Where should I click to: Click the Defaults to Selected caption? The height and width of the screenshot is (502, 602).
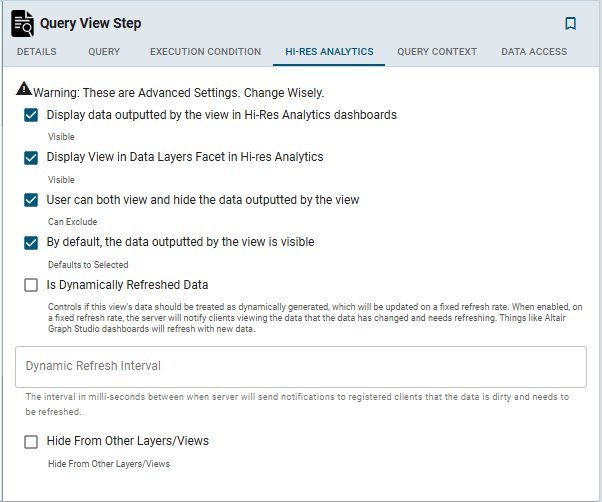click(88, 265)
